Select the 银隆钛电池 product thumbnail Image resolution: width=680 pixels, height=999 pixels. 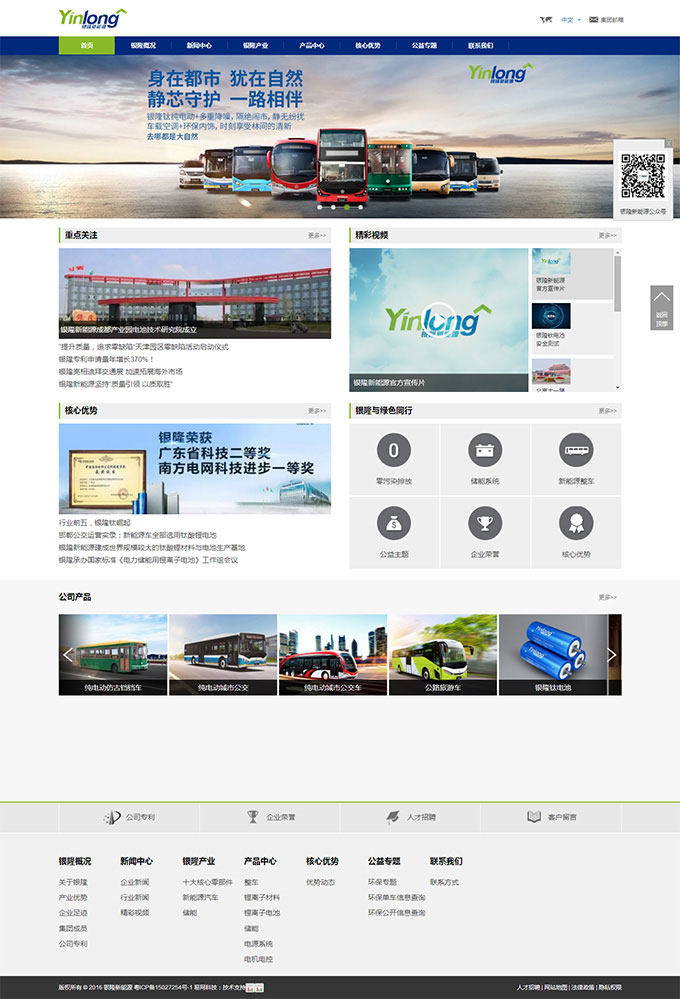click(552, 655)
